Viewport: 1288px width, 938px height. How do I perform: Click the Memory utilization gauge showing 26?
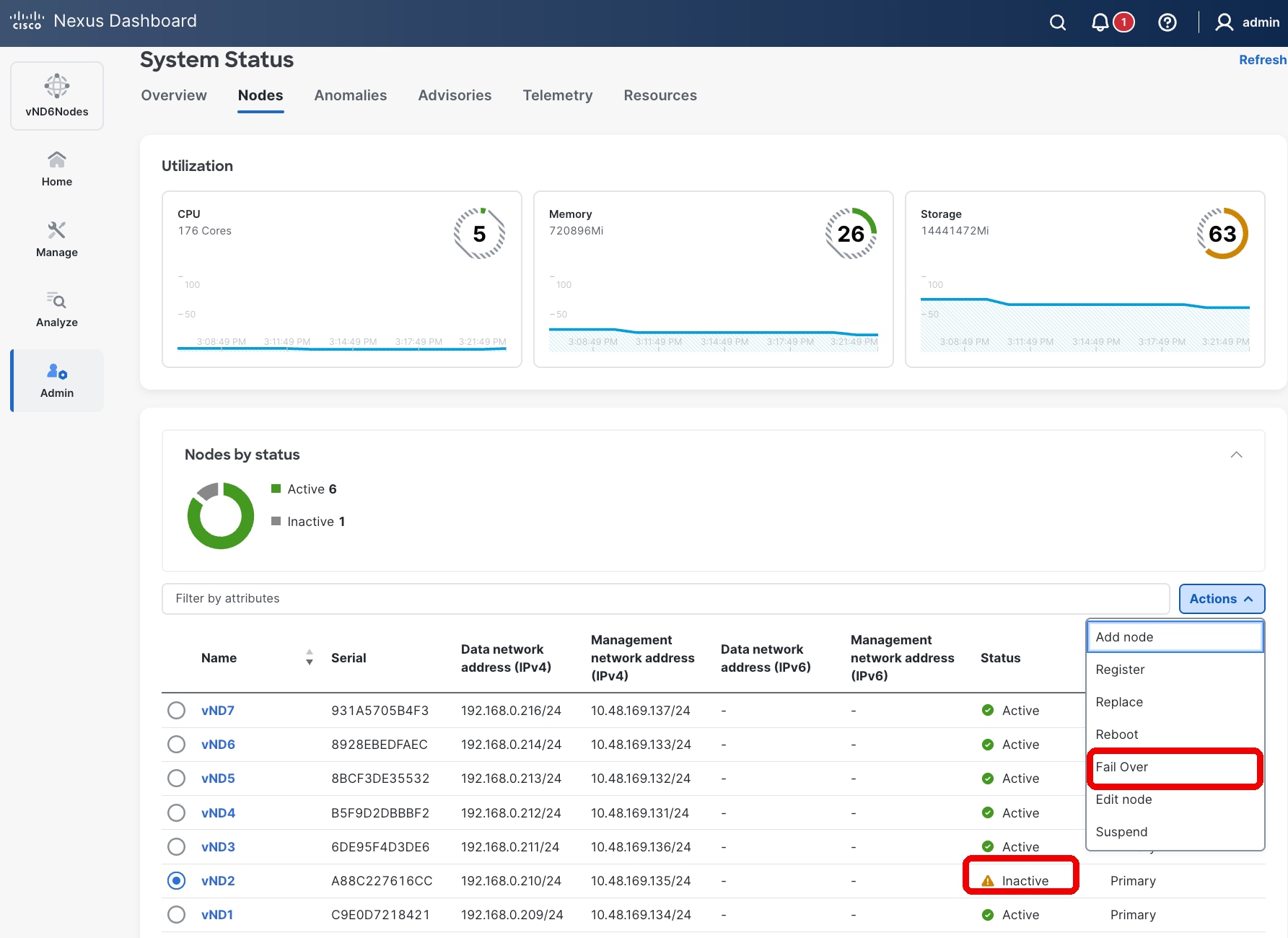click(851, 233)
